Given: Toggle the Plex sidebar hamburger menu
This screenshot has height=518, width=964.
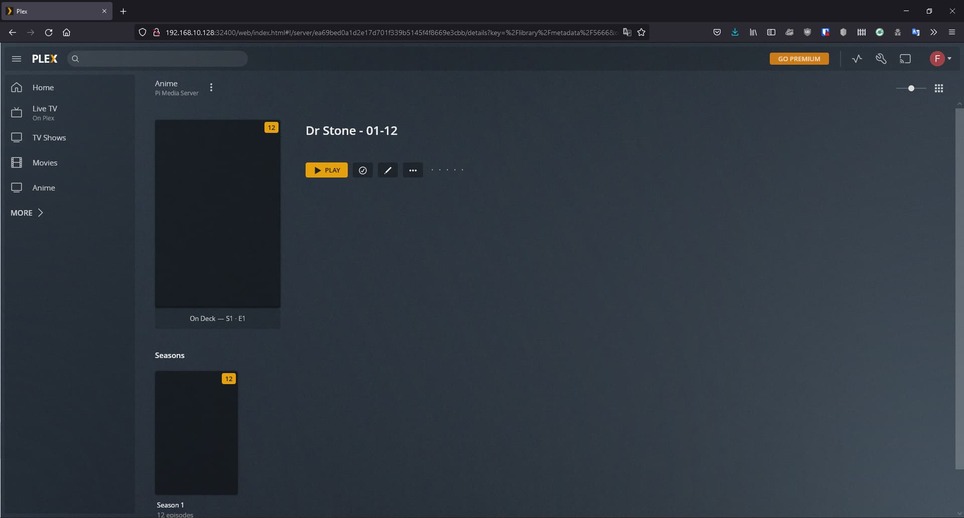Looking at the screenshot, I should tap(17, 59).
